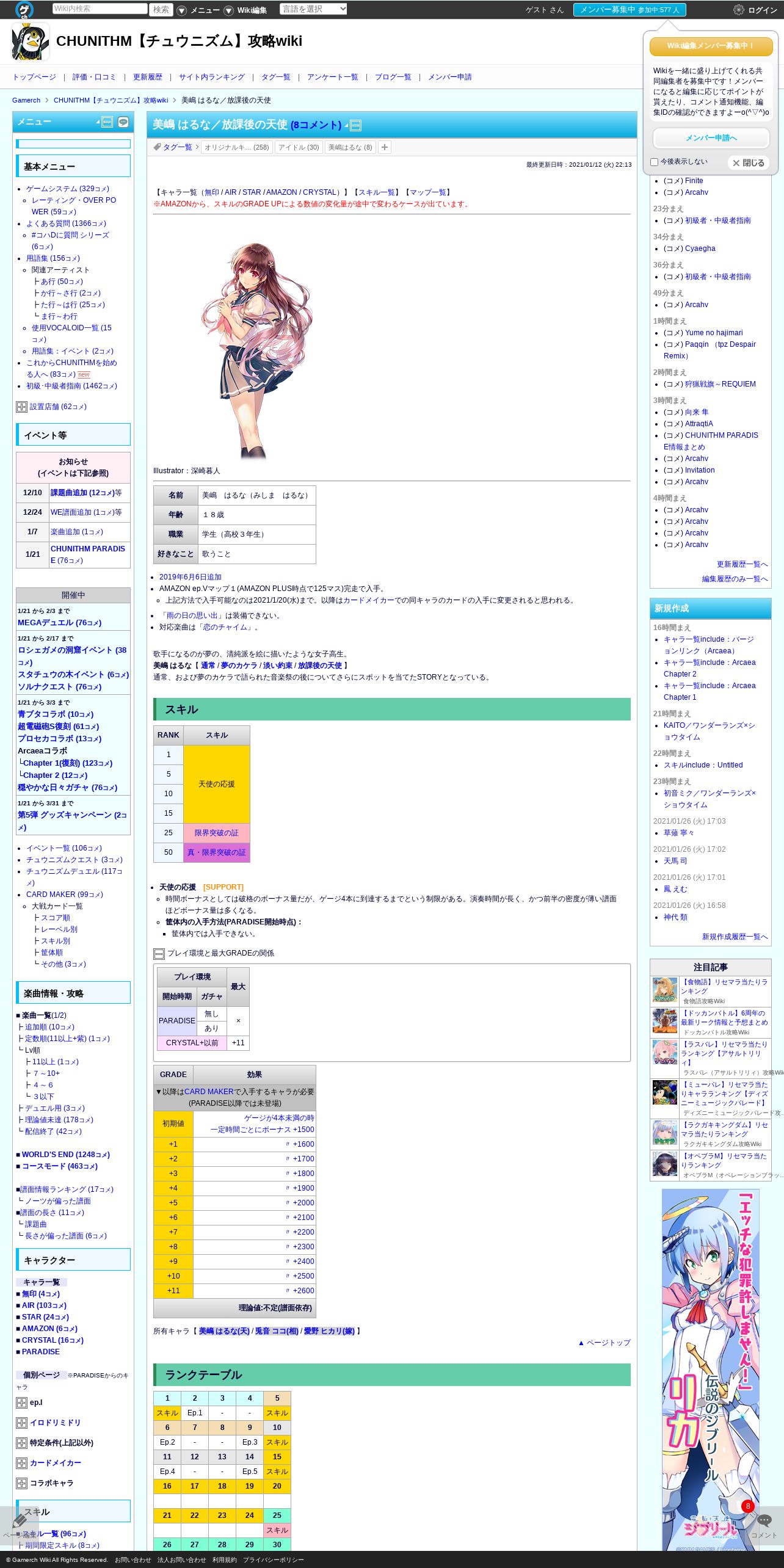784x1568 pixels.
Task: Open the speech bubble icon in メニュー header
Action: (x=123, y=122)
